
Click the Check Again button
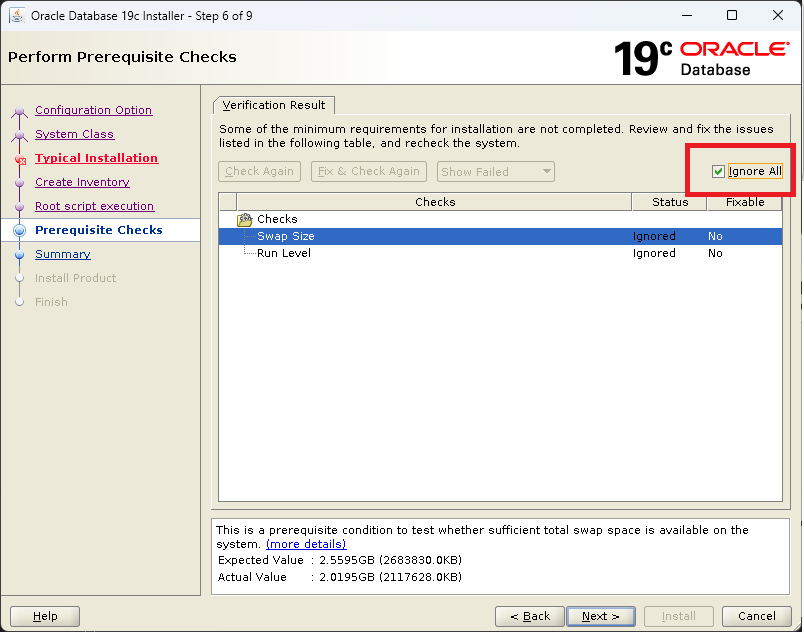259,172
